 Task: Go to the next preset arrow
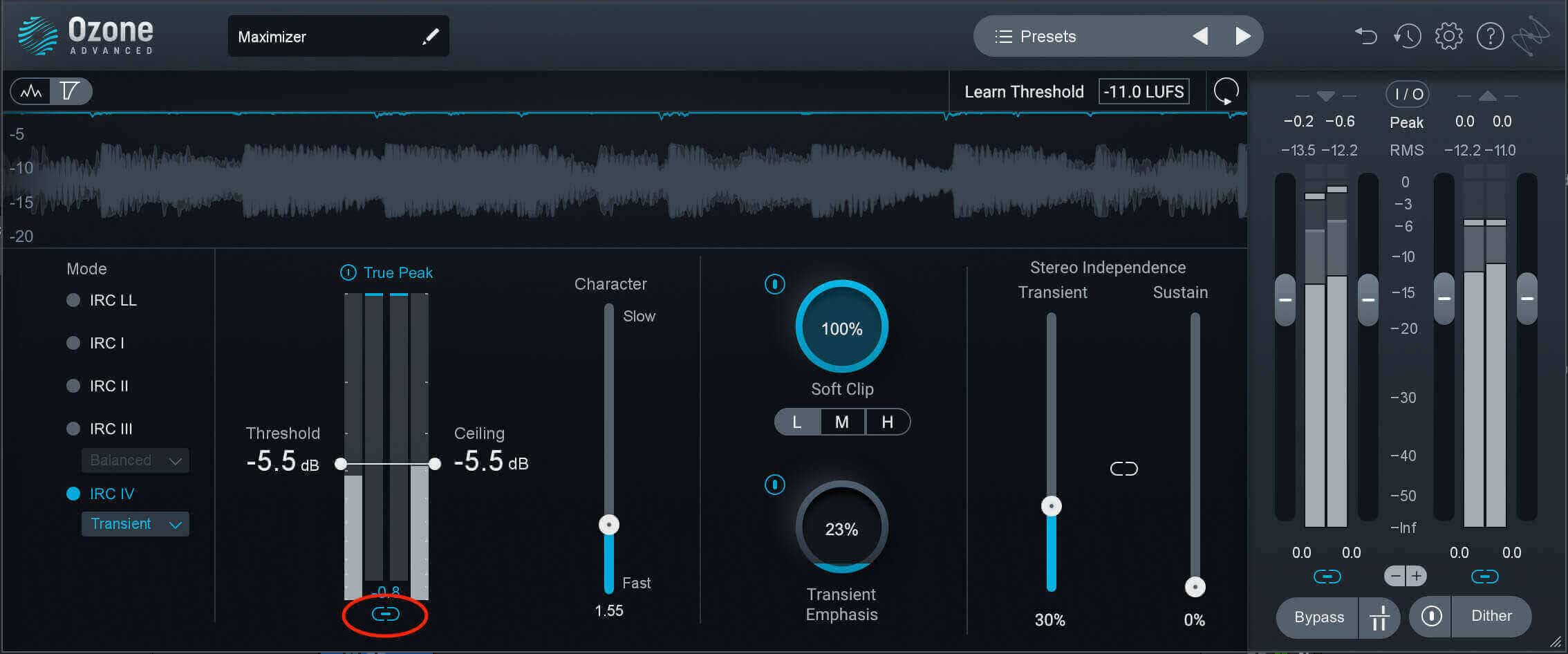(1242, 36)
